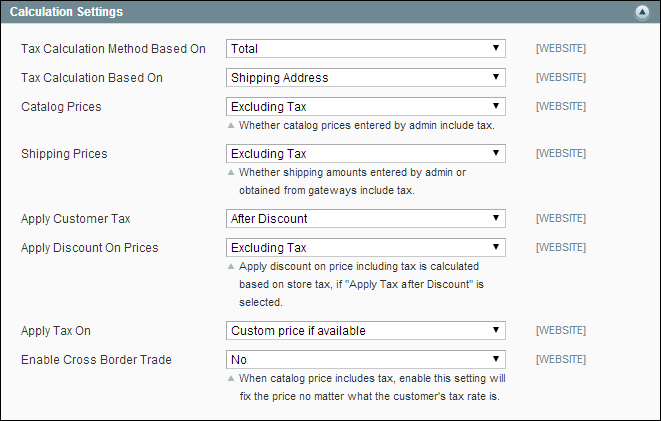Expand the Apply Tax On dropdown
Image resolution: width=661 pixels, height=421 pixels.
click(365, 331)
